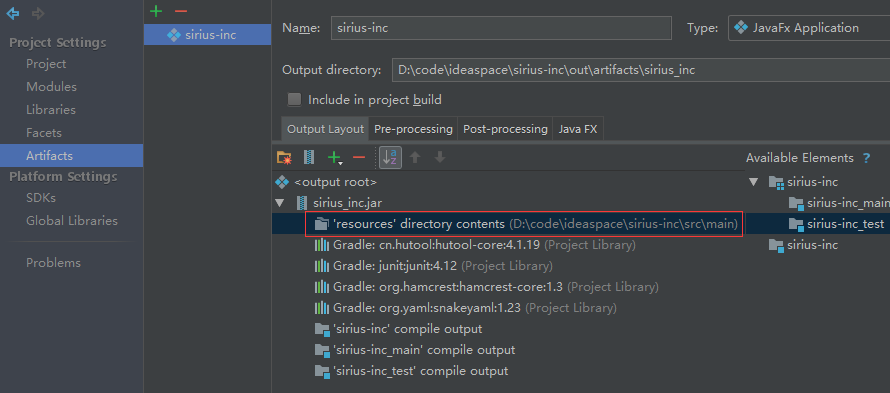Click 'sirius-inc_main' compile output folder icon
The width and height of the screenshot is (890, 393).
[x=322, y=350]
